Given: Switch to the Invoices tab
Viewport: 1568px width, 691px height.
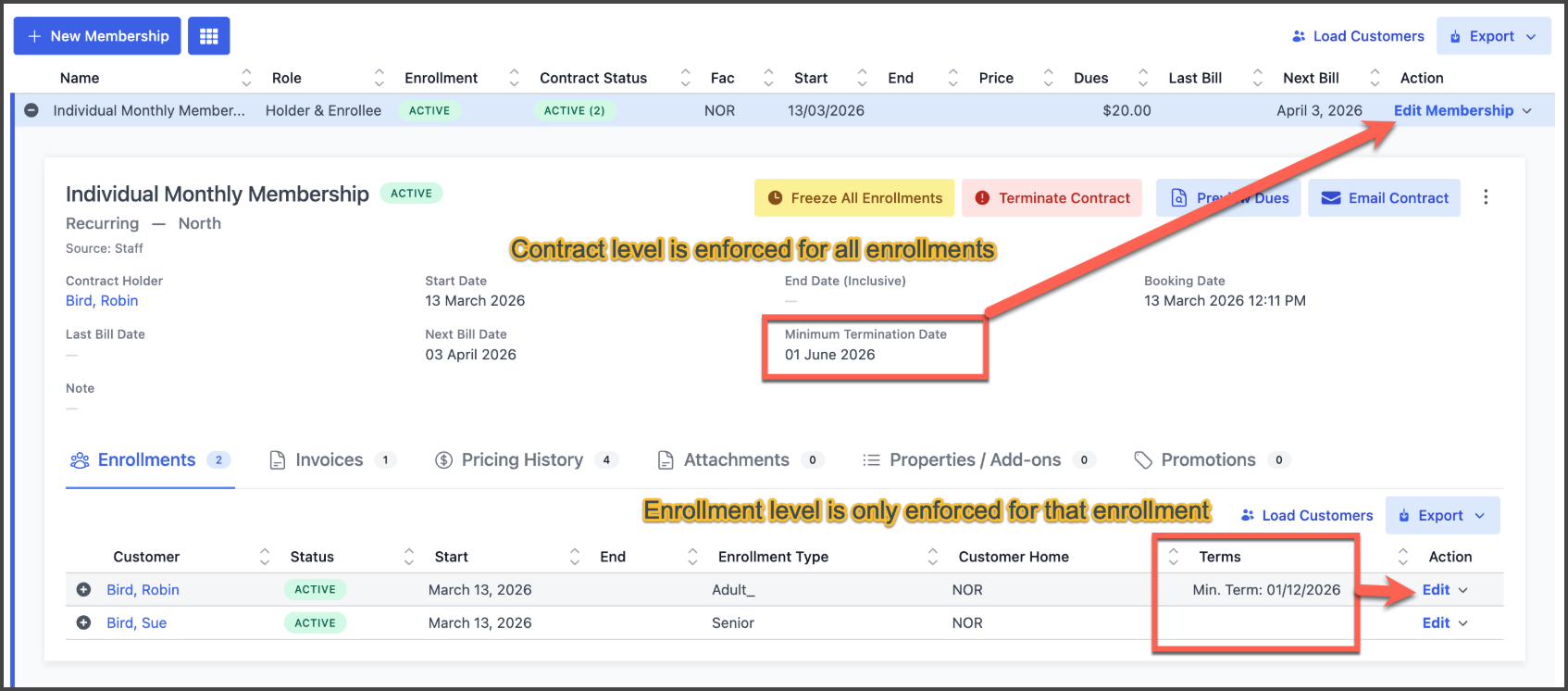Looking at the screenshot, I should coord(329,460).
